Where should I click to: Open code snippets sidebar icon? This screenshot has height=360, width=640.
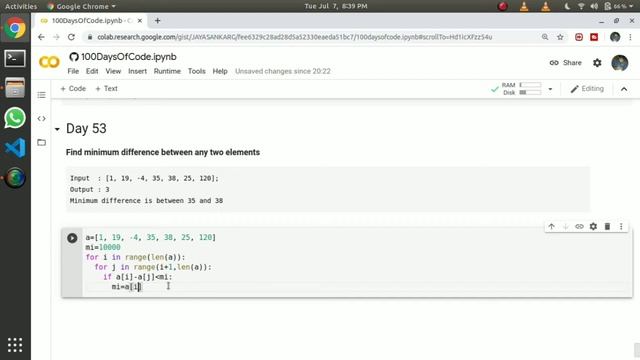click(x=42, y=119)
